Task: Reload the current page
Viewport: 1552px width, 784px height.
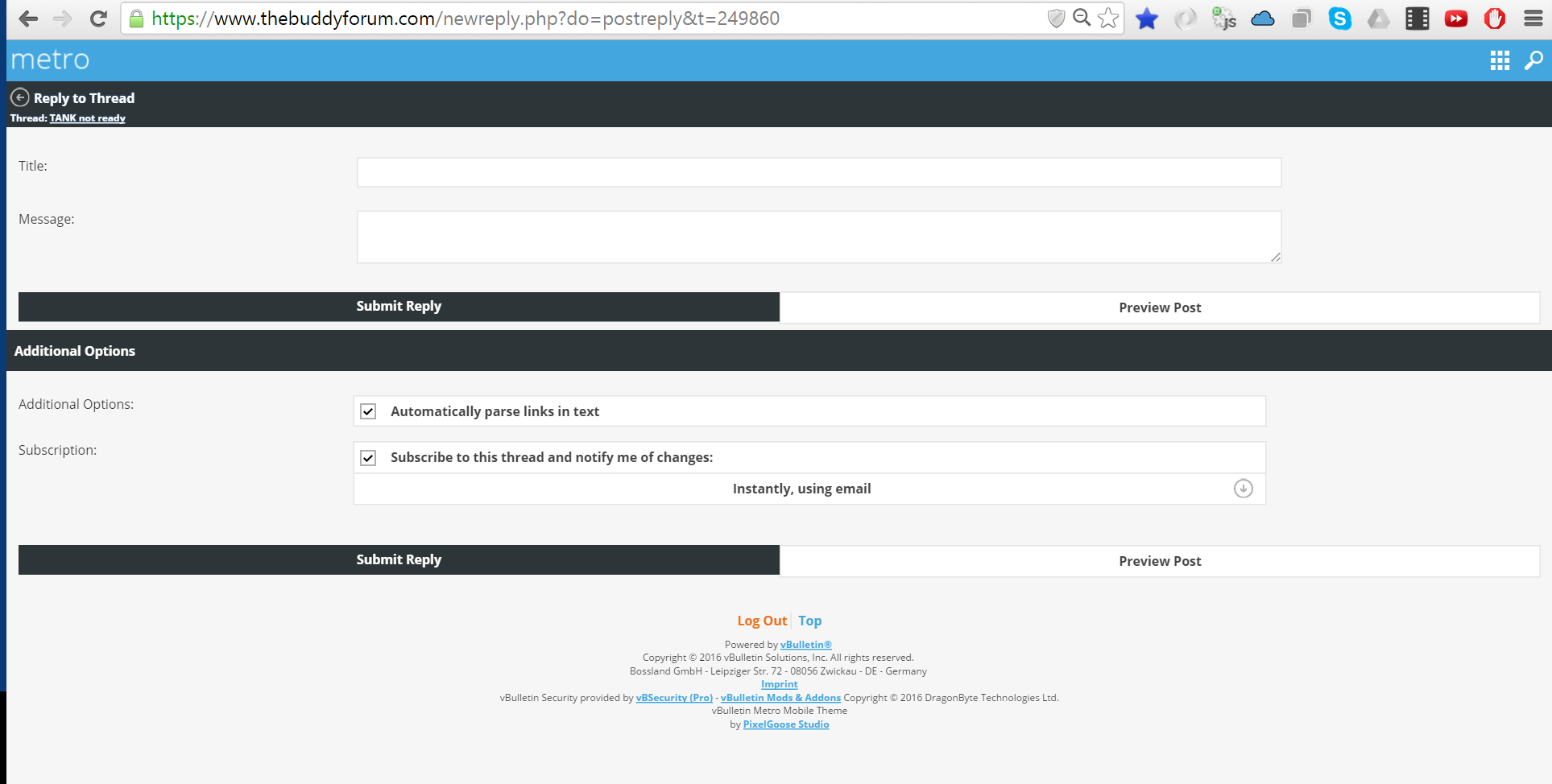Action: click(98, 19)
